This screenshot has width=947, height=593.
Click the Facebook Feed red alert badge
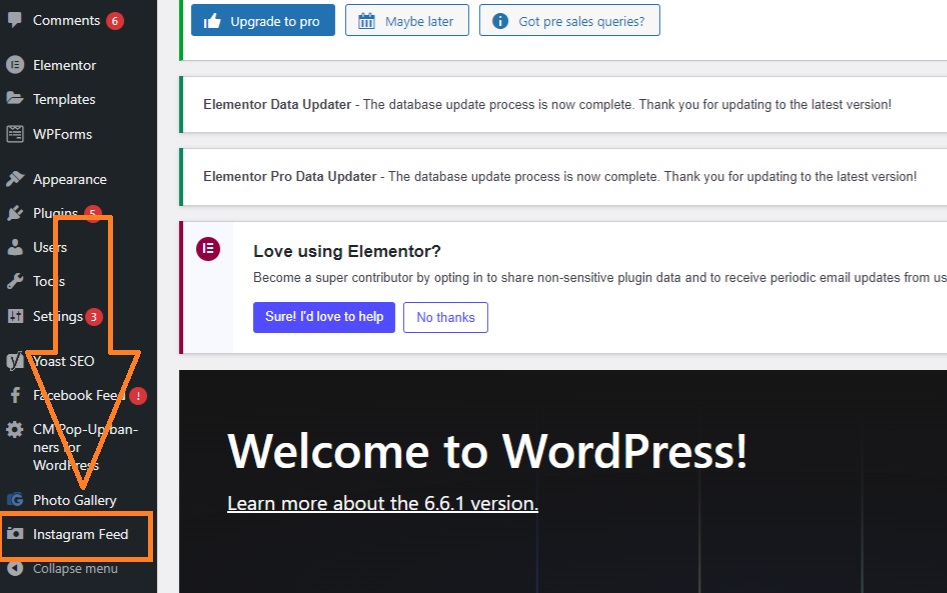tap(138, 396)
